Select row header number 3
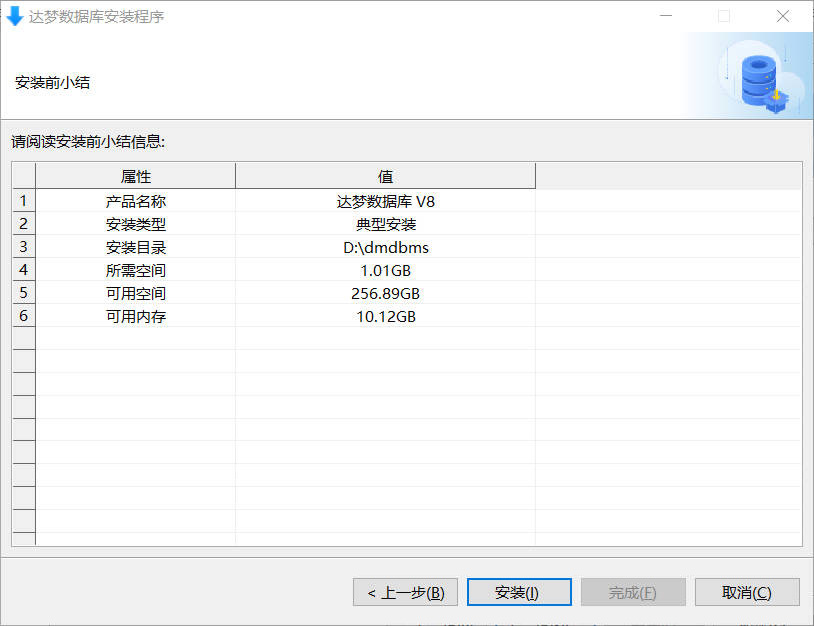814x626 pixels. coord(23,247)
